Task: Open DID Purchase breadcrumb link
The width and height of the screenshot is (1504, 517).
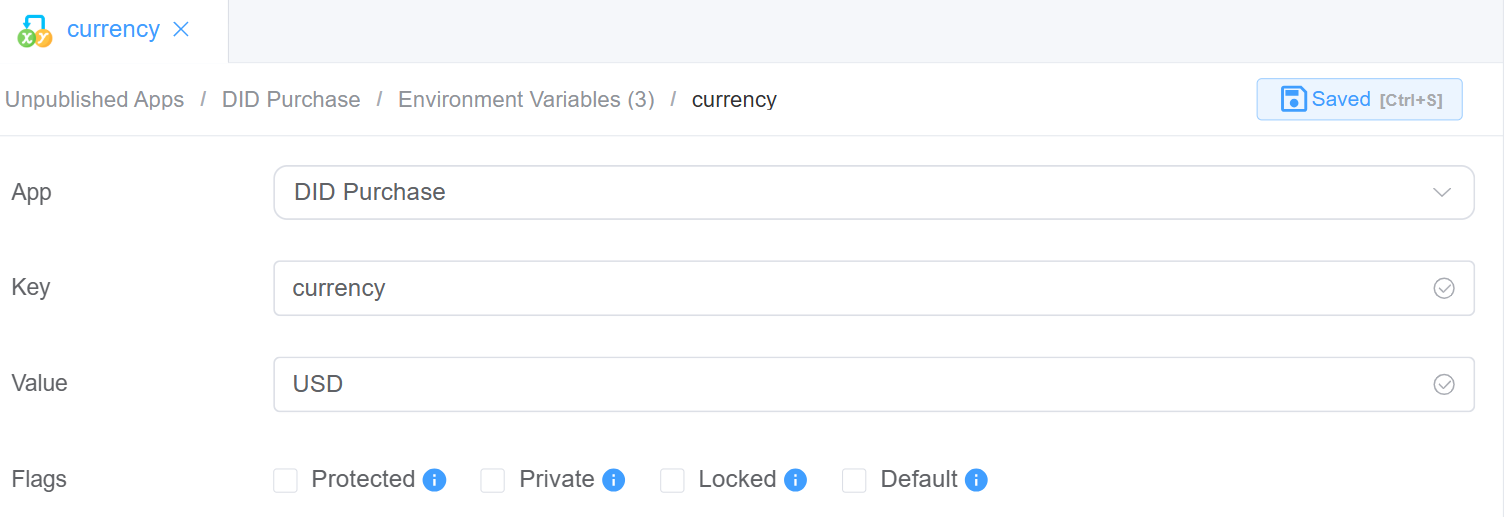Action: pyautogui.click(x=291, y=100)
